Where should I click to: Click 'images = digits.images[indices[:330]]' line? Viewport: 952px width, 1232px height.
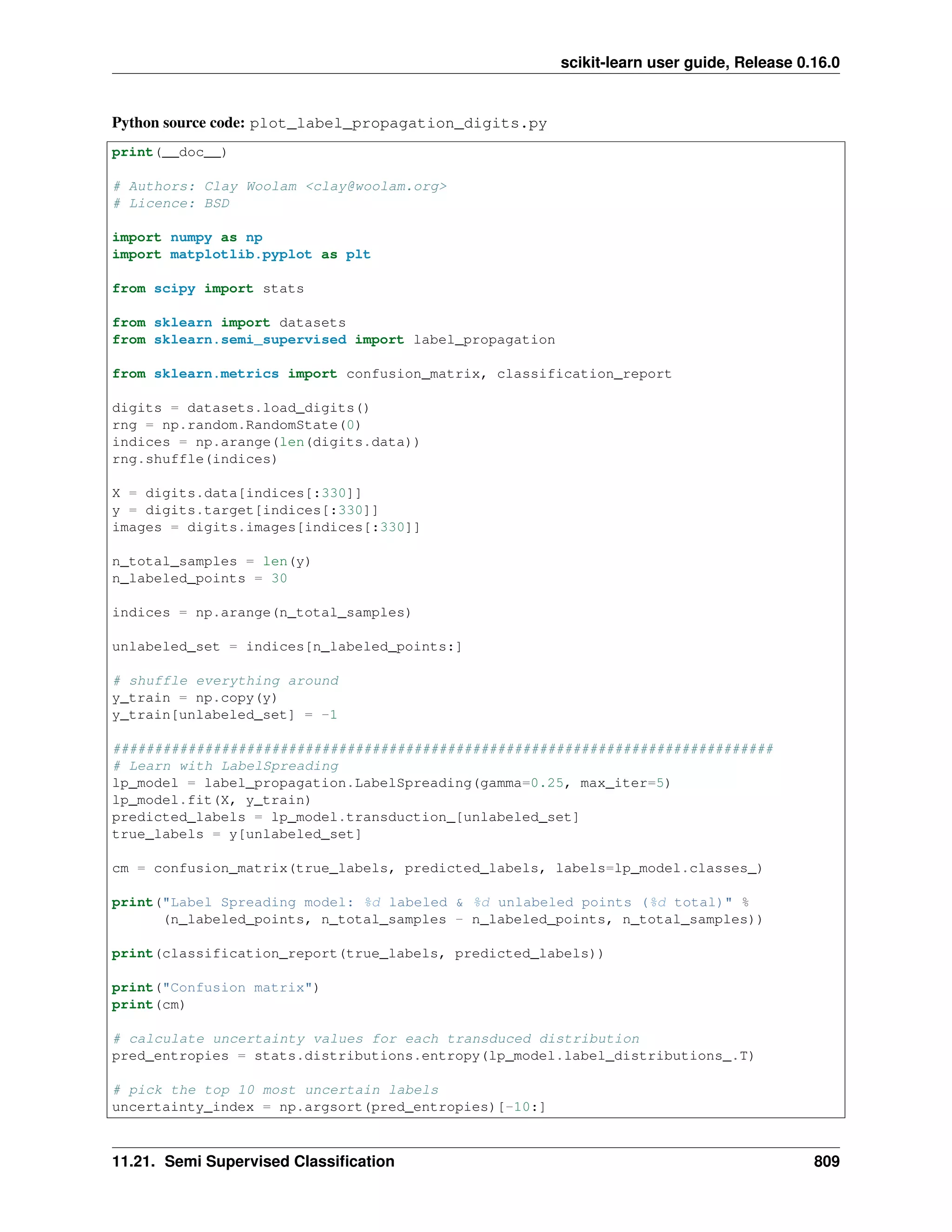click(x=266, y=527)
